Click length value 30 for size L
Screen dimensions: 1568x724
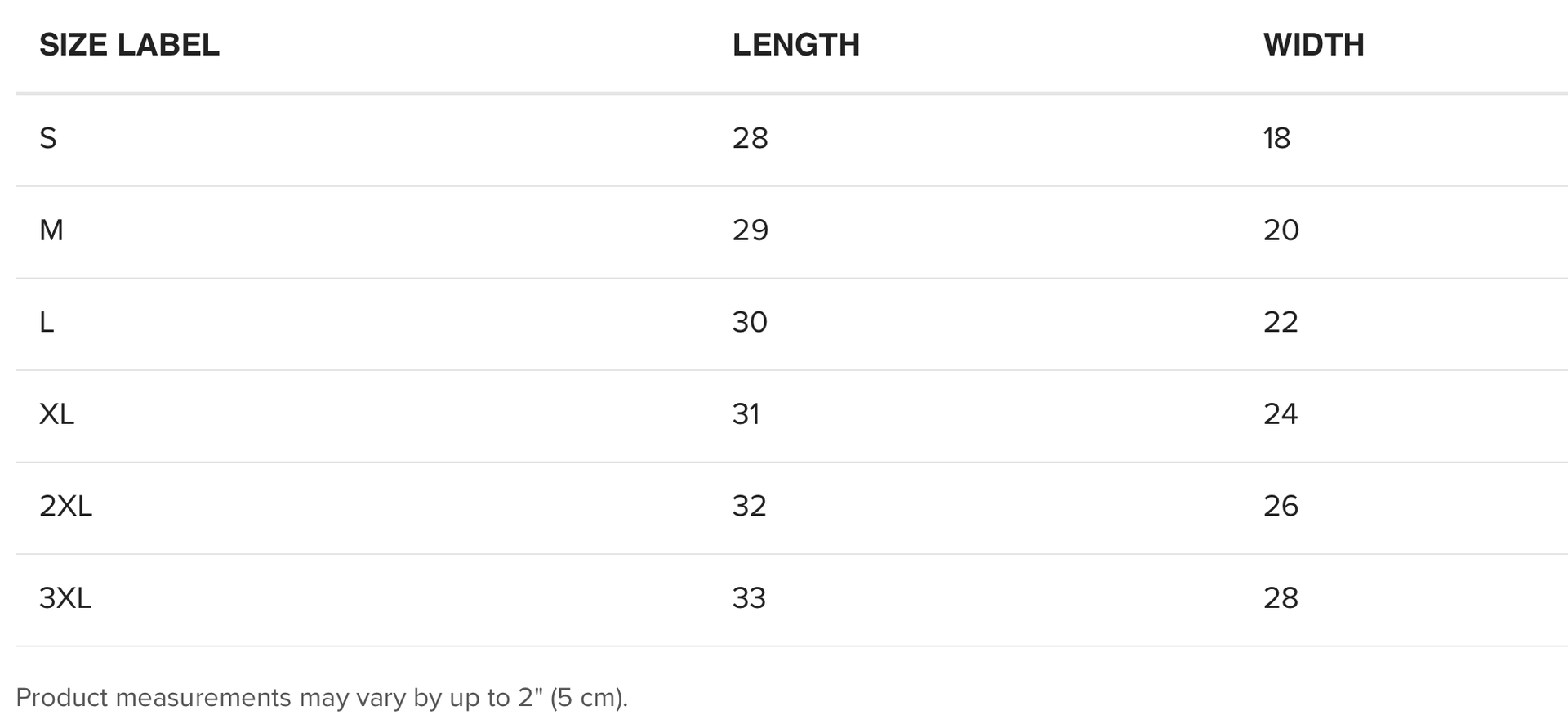(x=750, y=322)
